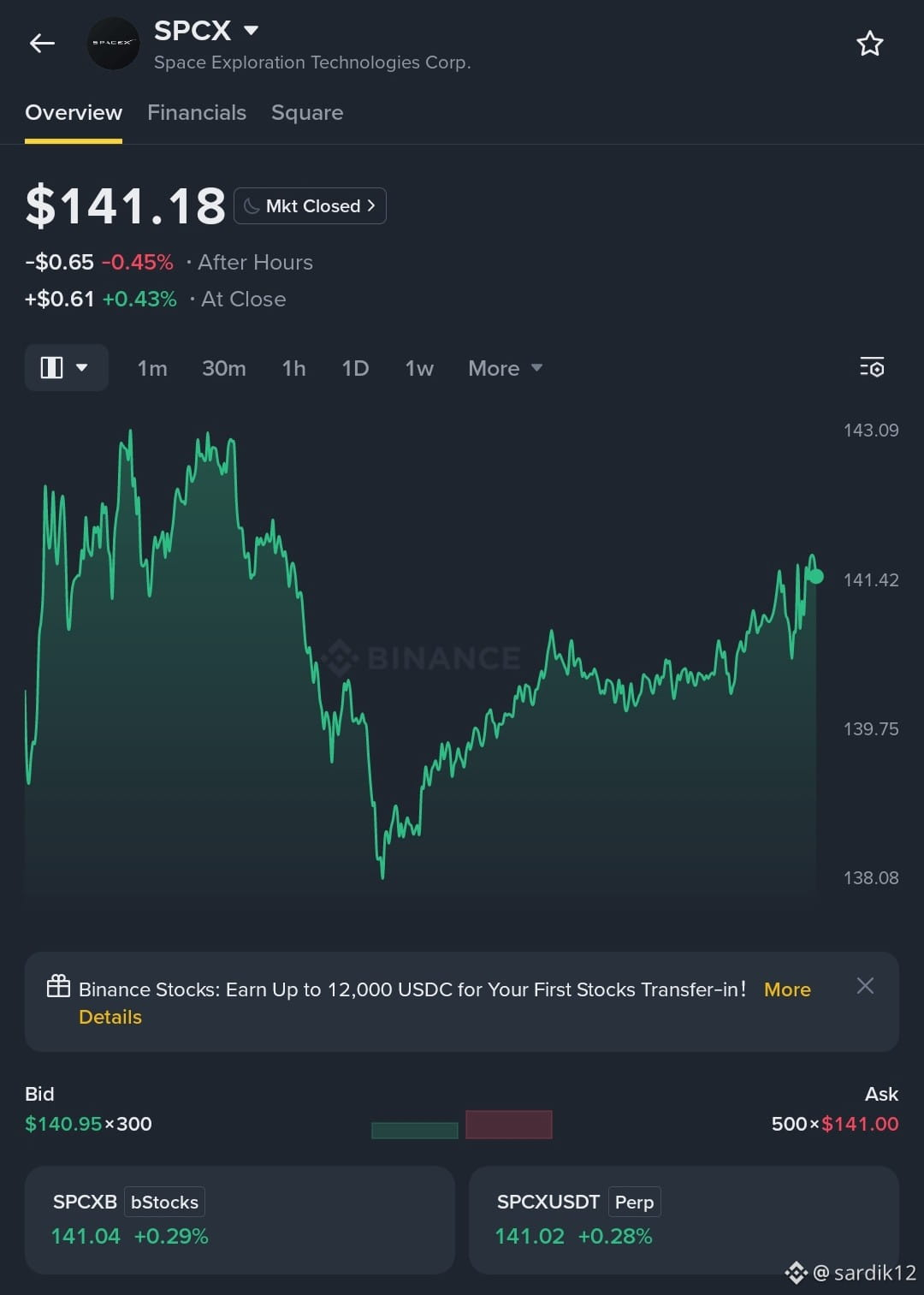
Task: Click the gift icon in promo banner
Action: coord(58,987)
